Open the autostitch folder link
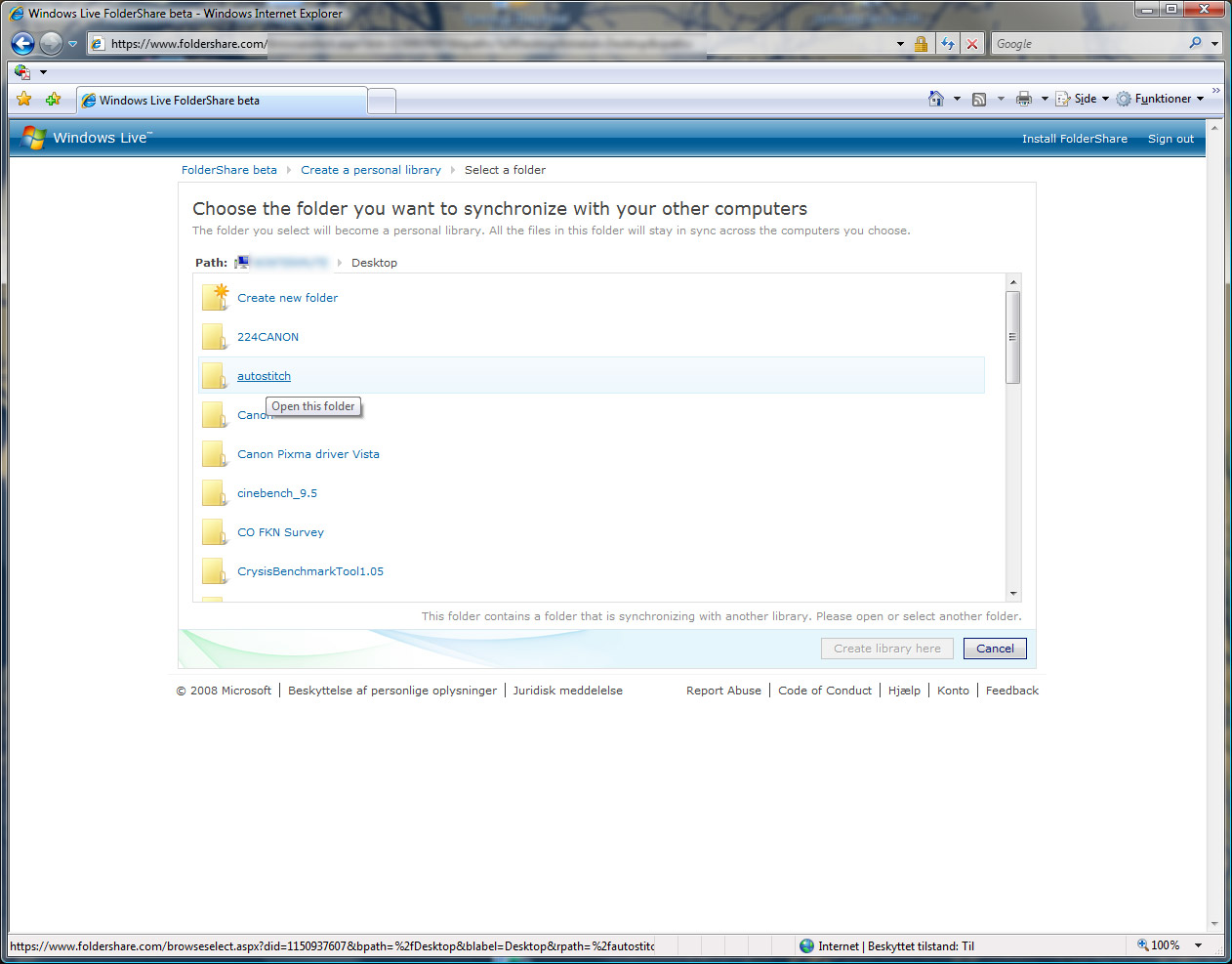This screenshot has height=964, width=1232. click(x=264, y=376)
